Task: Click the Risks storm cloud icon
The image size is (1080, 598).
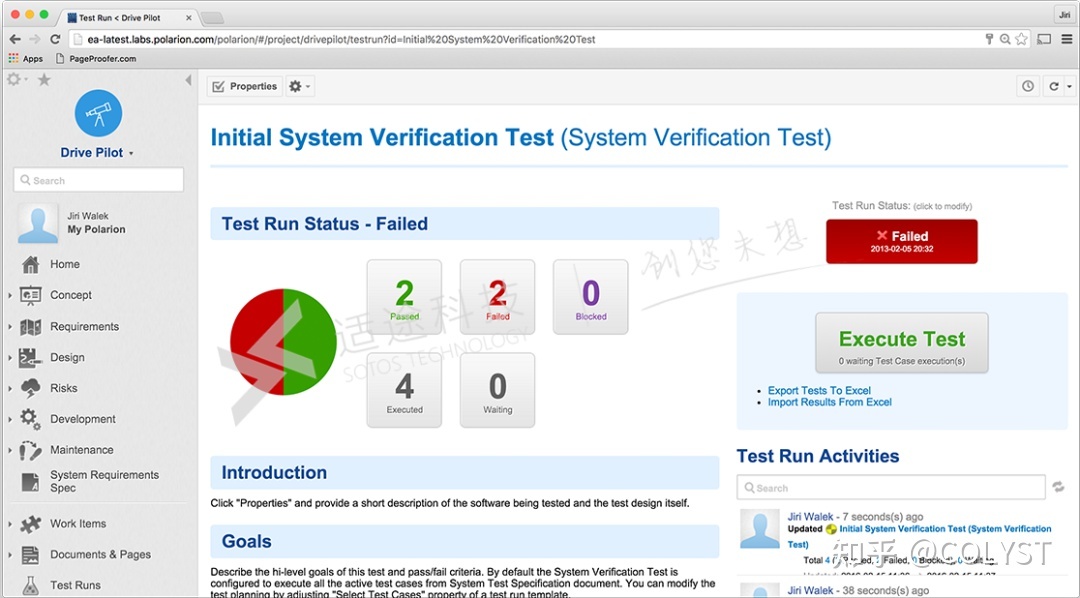Action: [x=30, y=388]
